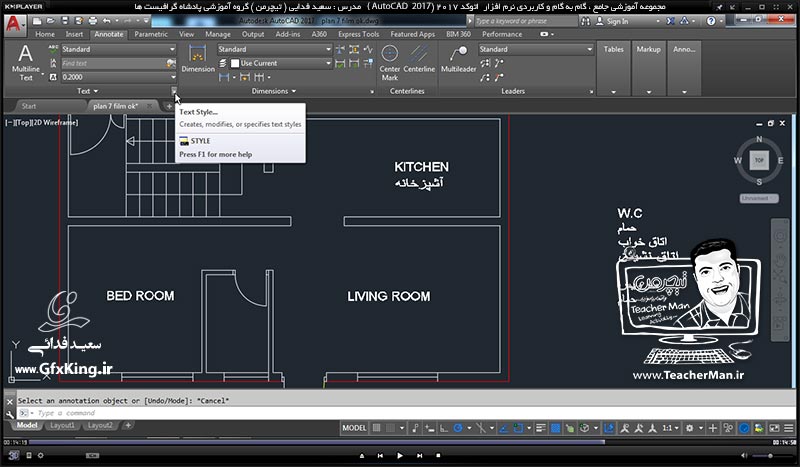The width and height of the screenshot is (800, 467).
Task: Click the text spell check icon
Action: click(x=53, y=49)
